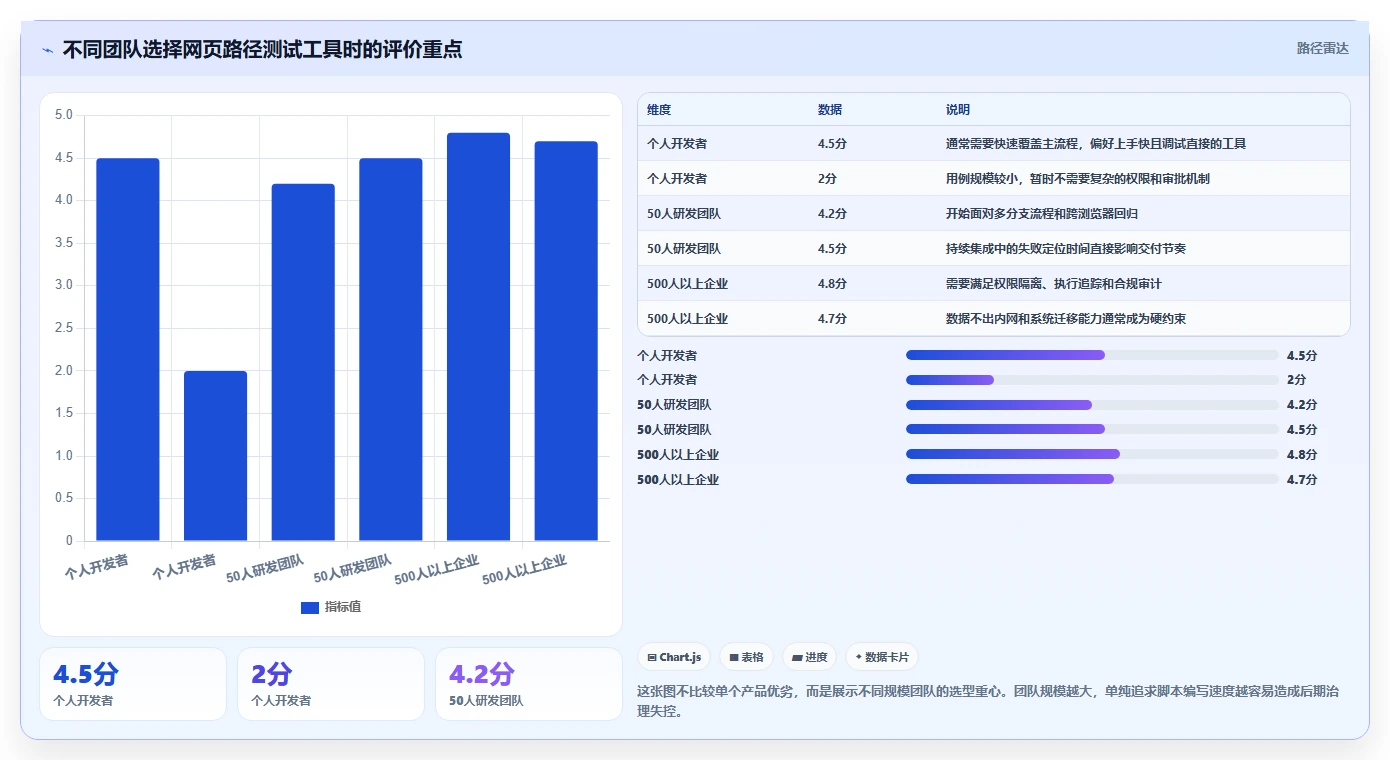The image size is (1390, 760).
Task: Click the 维度 table column header
Action: [x=659, y=110]
